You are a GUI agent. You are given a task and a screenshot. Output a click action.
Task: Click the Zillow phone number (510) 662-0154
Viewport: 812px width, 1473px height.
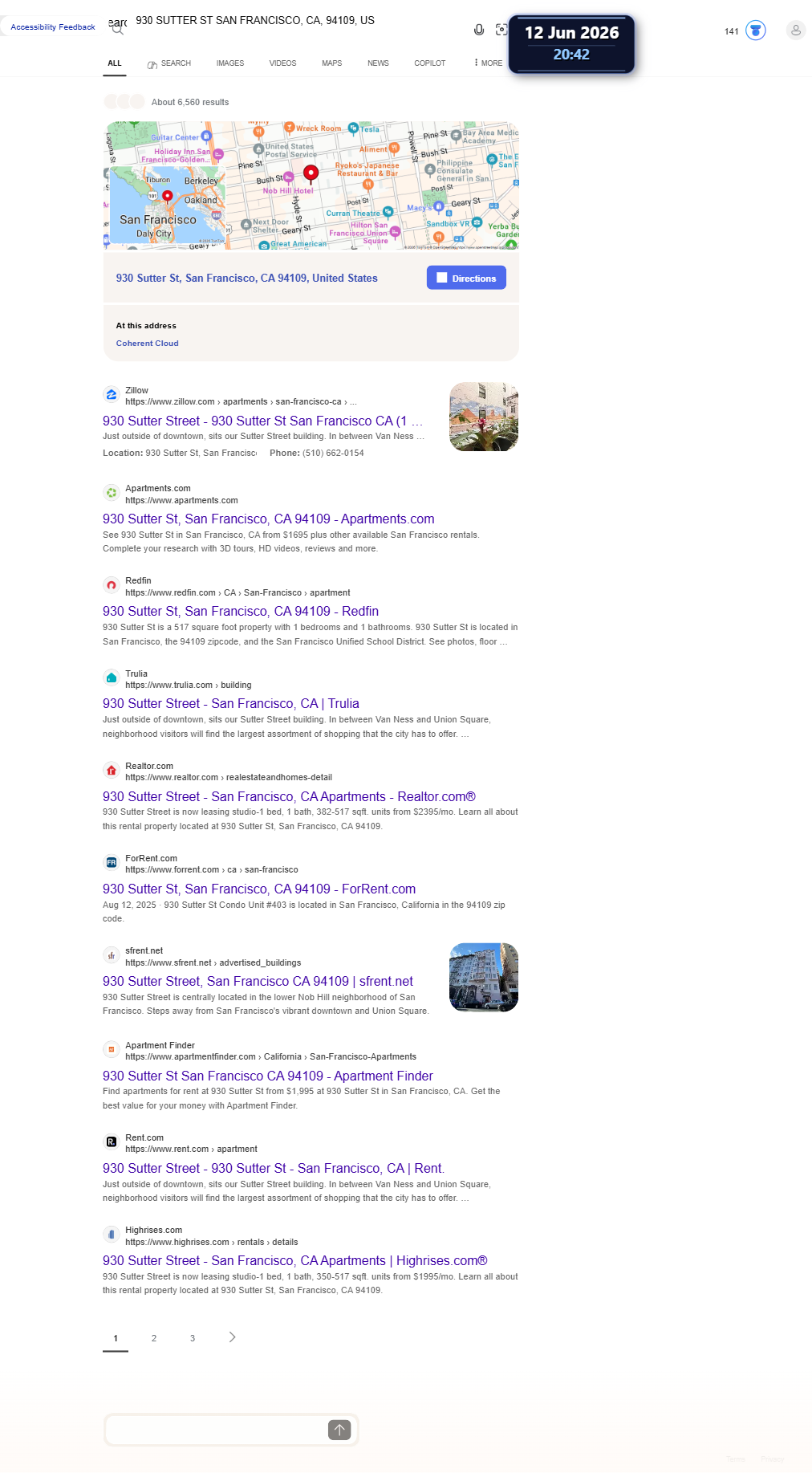[x=333, y=454]
